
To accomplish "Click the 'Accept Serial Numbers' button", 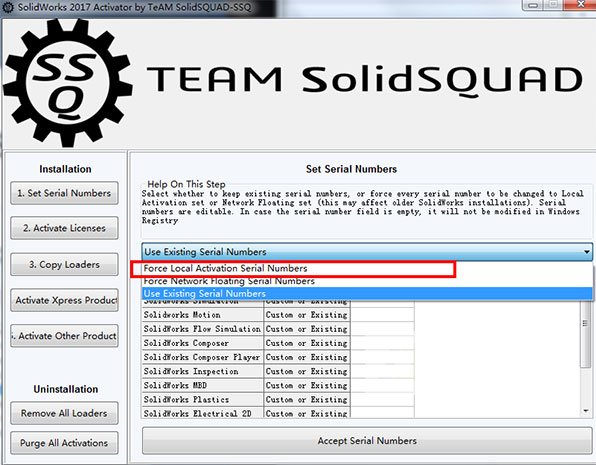I will pyautogui.click(x=367, y=441).
